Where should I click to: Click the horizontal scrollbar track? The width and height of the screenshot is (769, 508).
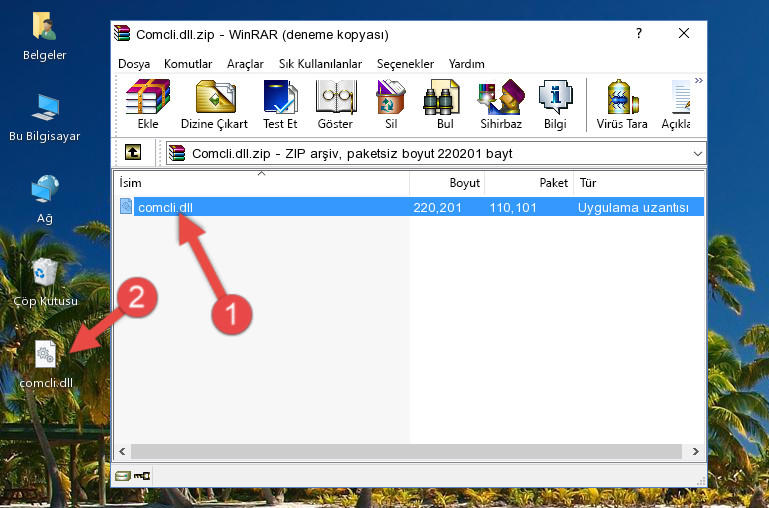click(406, 451)
